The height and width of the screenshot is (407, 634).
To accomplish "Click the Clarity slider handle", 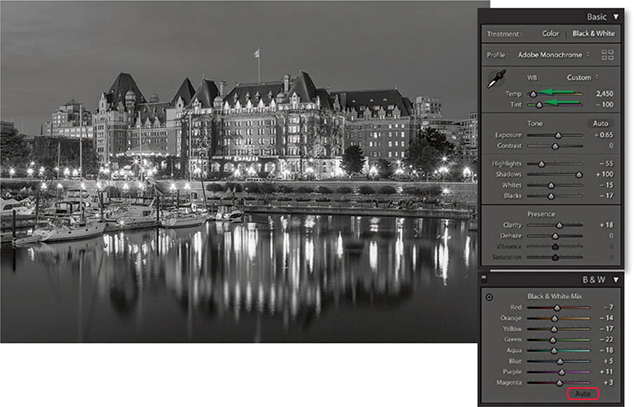I will pyautogui.click(x=560, y=226).
